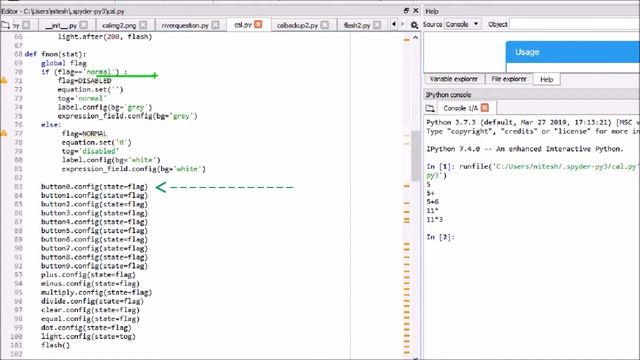This screenshot has height=360, width=640.
Task: Switch to calimg2.png tab
Action: coord(119,25)
